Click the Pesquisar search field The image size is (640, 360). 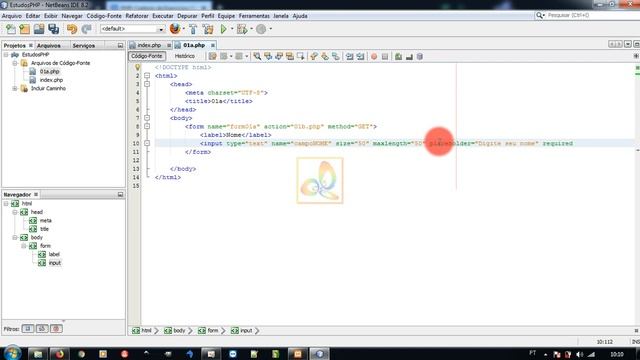[x=588, y=15]
